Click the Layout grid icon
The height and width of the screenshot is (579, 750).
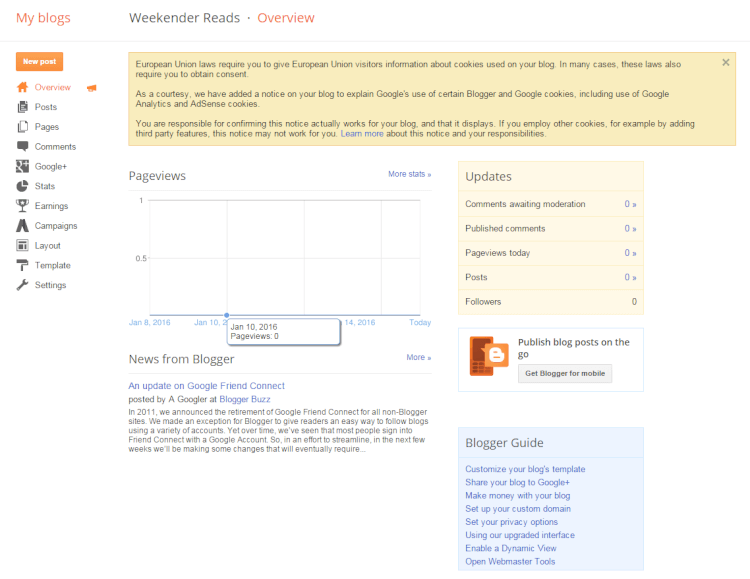22,245
